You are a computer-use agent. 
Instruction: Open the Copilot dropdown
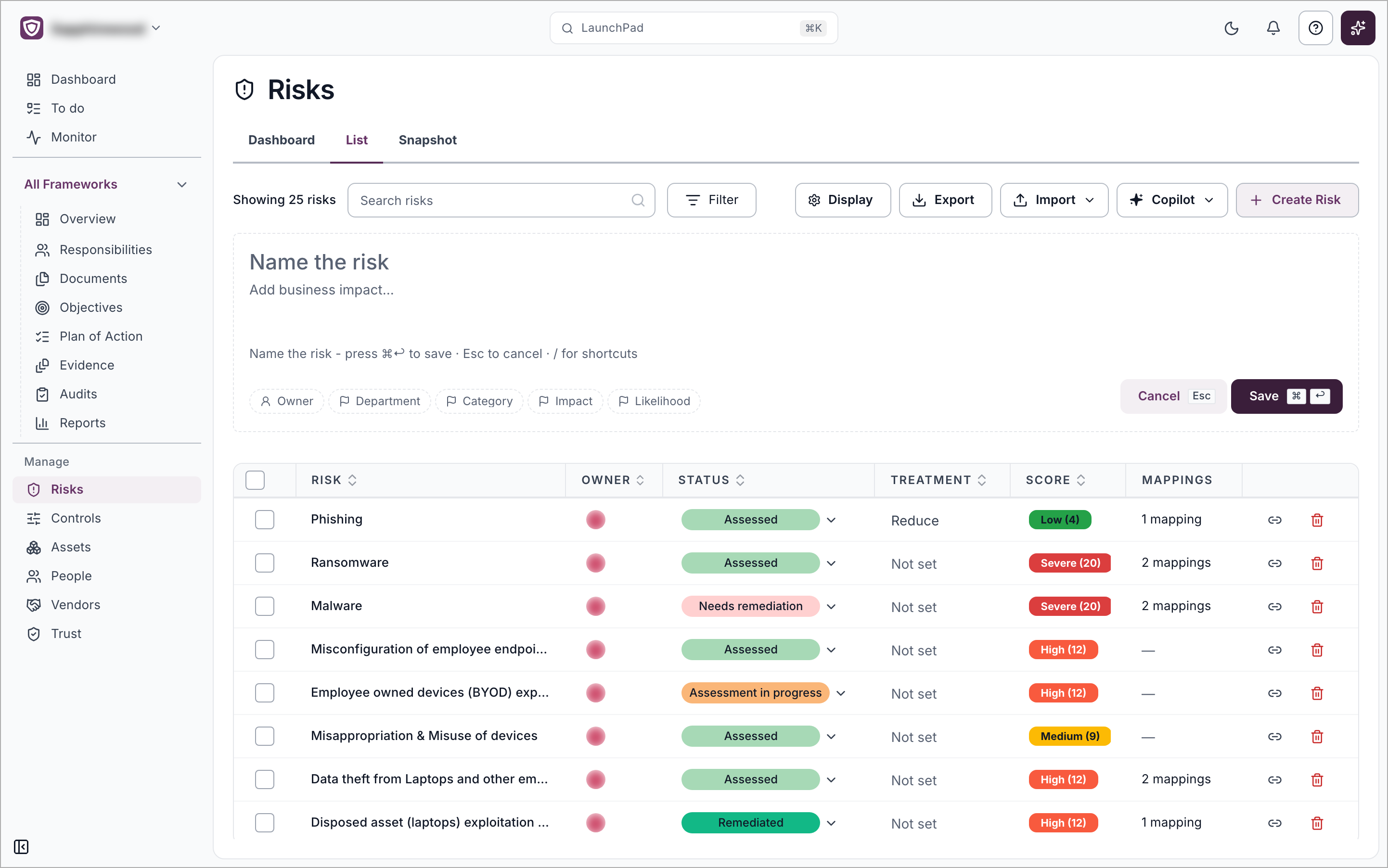[x=1171, y=200]
